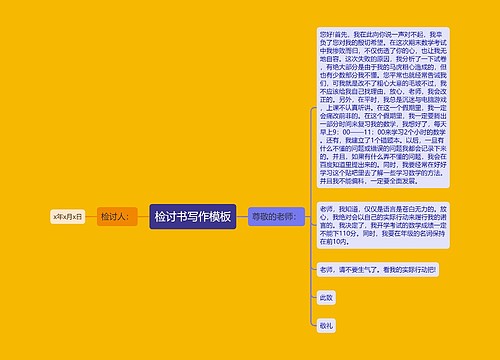Click the paragraph node starting 老师,我知道

(383, 225)
